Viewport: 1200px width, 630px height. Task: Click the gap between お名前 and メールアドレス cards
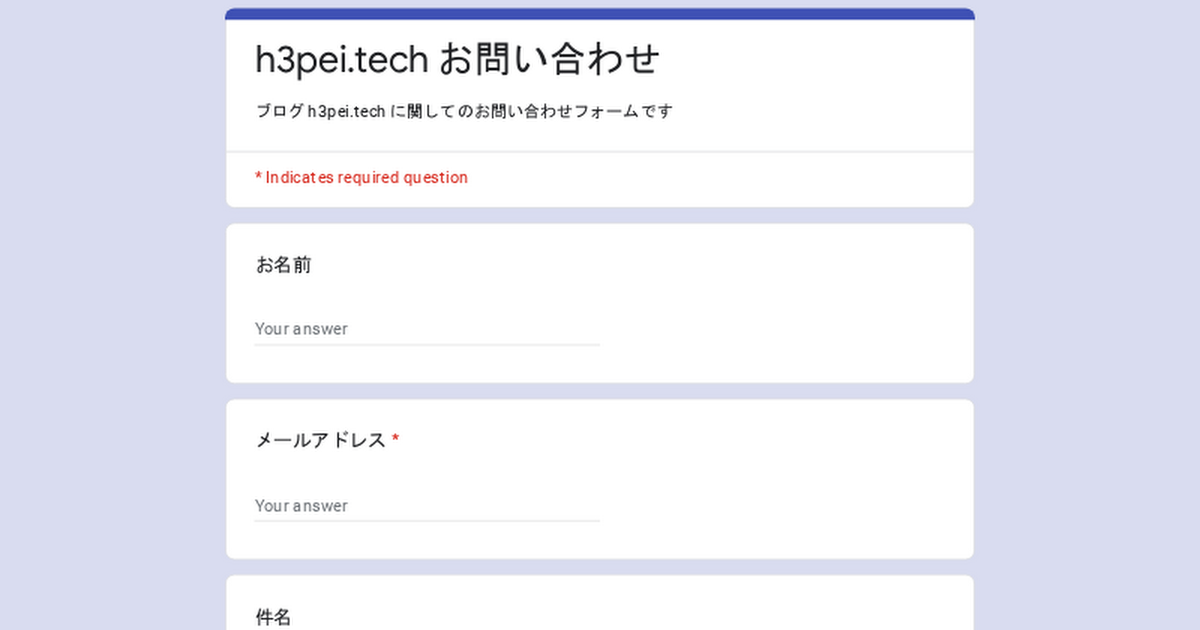pyautogui.click(x=600, y=391)
